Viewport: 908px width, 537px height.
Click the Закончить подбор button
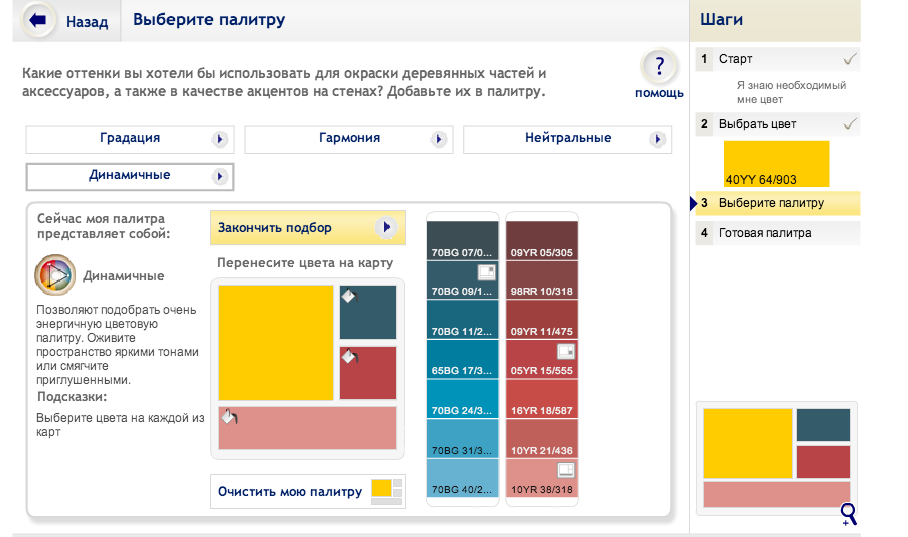(x=307, y=228)
